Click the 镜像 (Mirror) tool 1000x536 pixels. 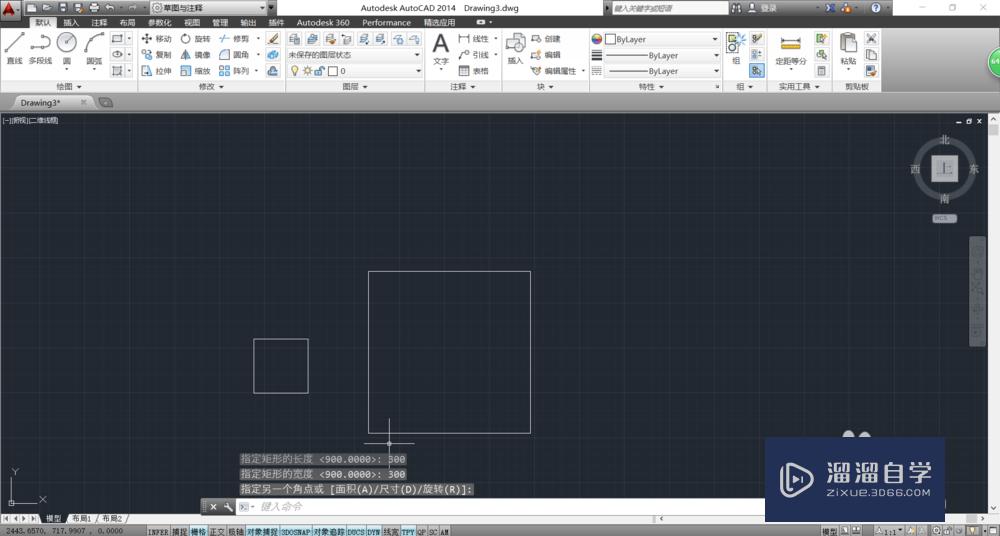point(195,55)
